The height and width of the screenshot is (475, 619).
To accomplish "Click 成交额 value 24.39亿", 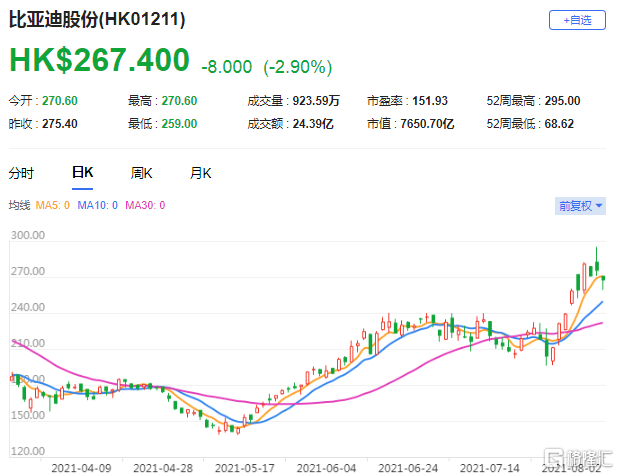I will click(313, 124).
